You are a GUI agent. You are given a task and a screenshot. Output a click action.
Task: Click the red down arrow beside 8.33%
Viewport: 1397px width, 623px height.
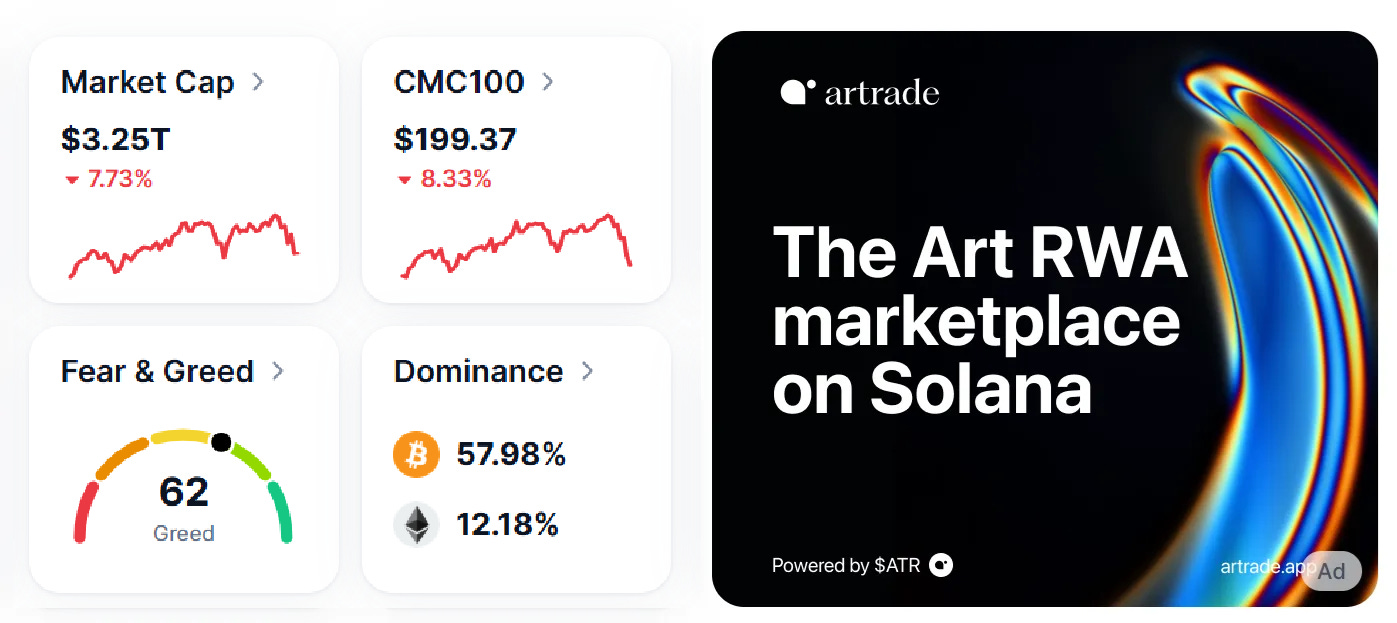click(404, 180)
